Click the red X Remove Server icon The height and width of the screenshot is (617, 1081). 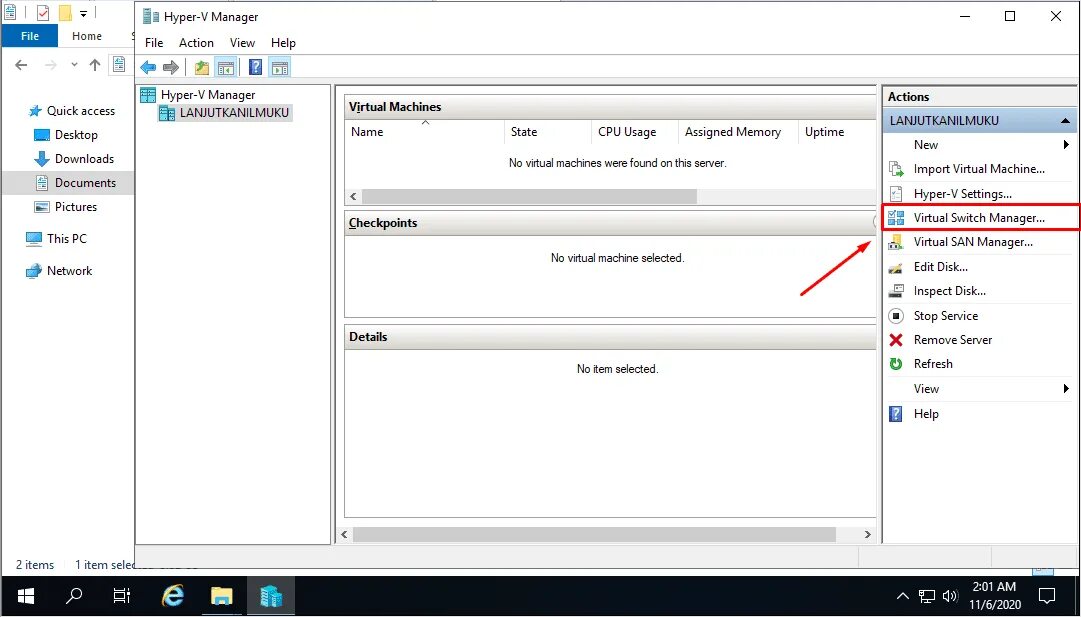pos(896,340)
